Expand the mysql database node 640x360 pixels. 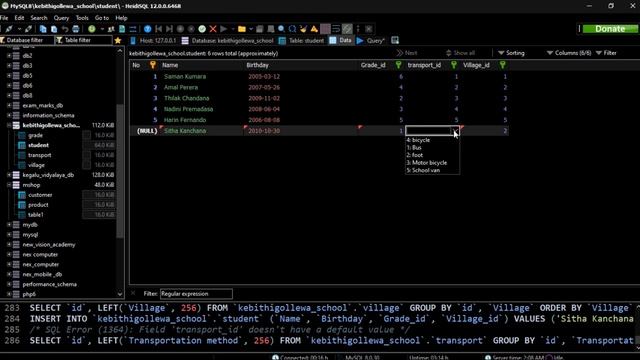click(9, 235)
